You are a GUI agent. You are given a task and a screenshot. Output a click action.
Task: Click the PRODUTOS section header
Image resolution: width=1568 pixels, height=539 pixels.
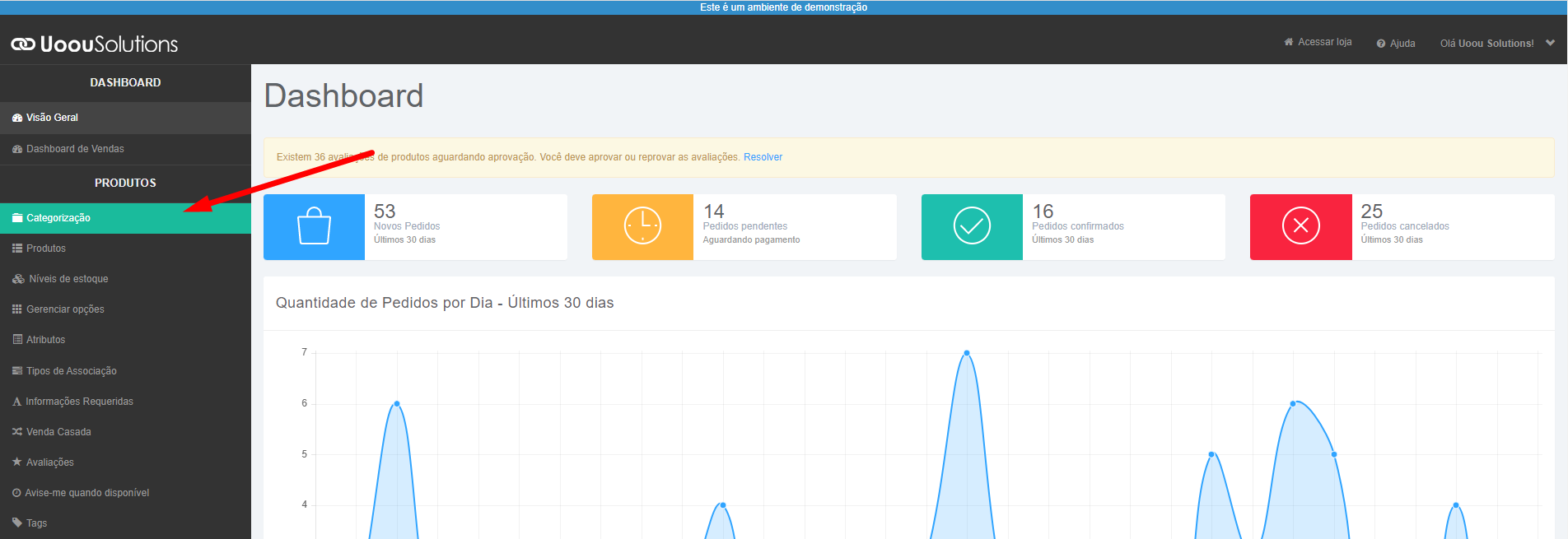click(125, 183)
